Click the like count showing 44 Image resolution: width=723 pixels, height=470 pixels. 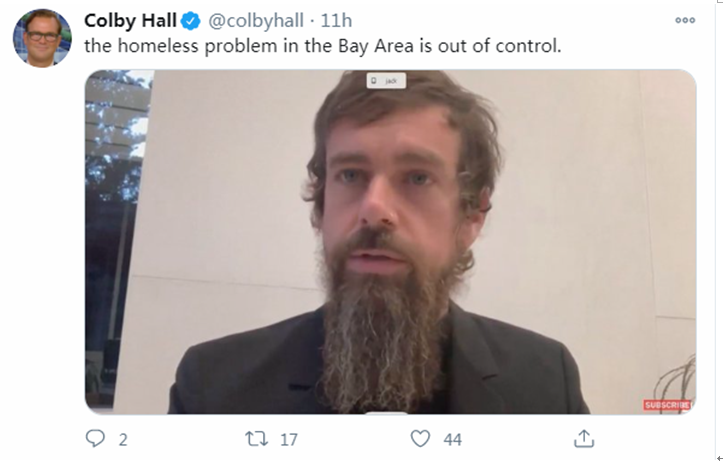[x=452, y=440]
